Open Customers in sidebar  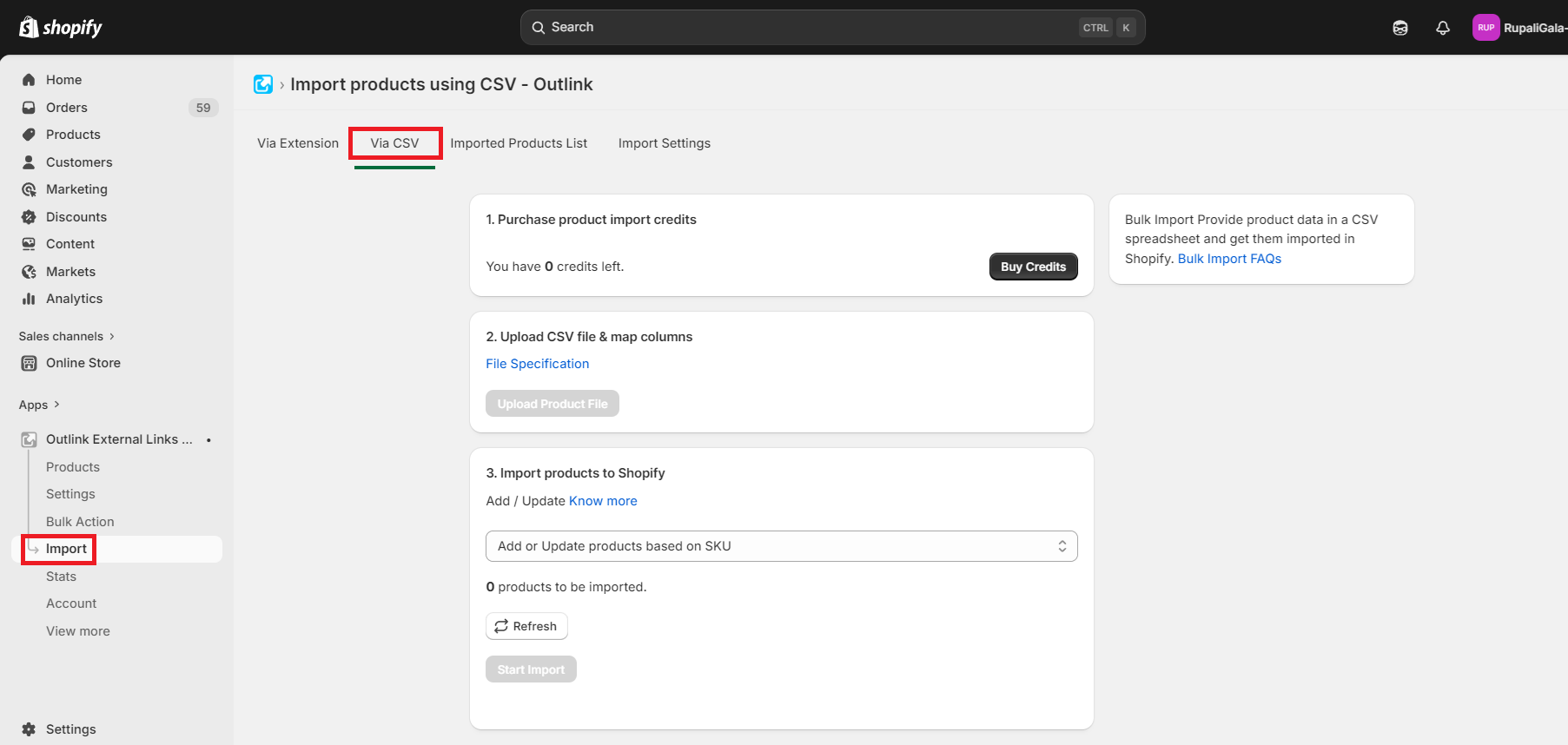(x=79, y=162)
